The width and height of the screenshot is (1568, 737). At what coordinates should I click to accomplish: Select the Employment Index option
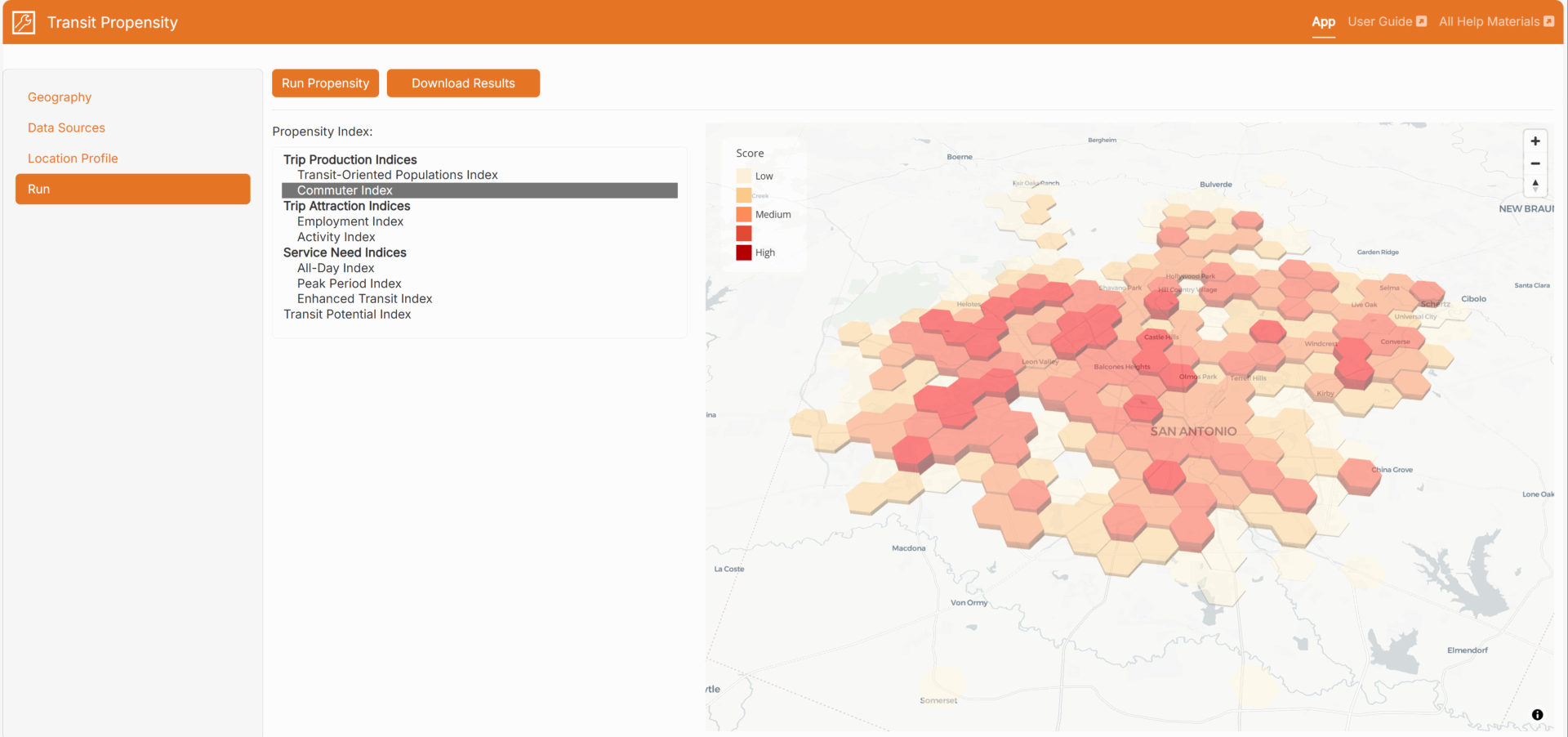pos(350,221)
